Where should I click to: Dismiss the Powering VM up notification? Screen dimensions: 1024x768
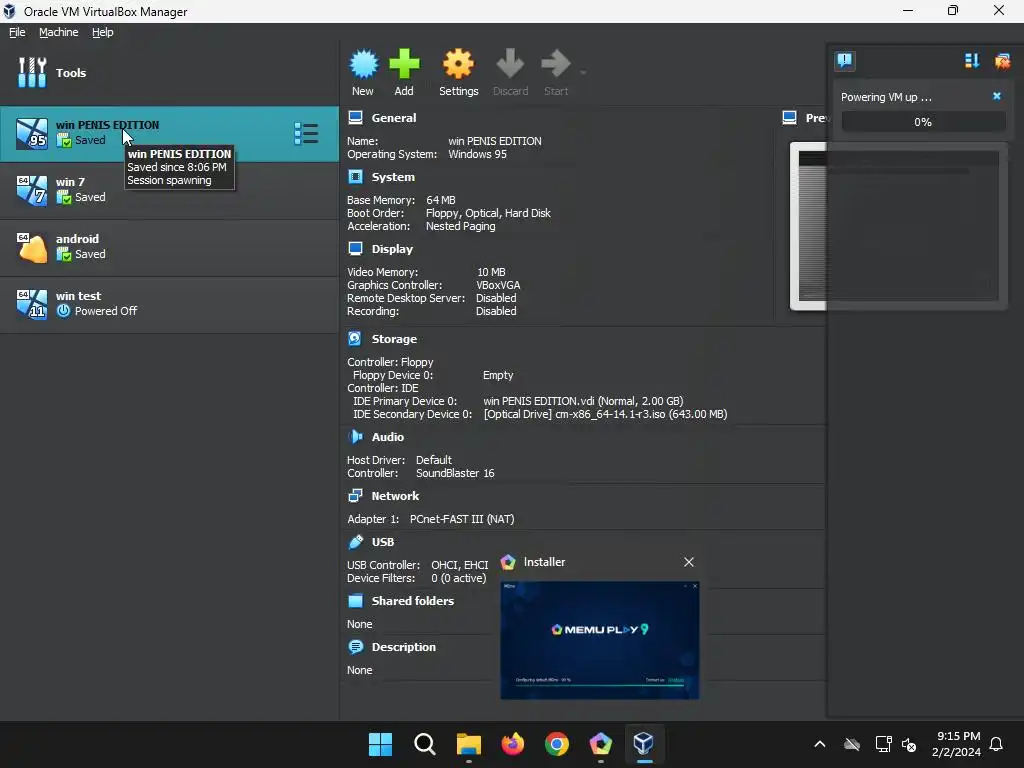[x=997, y=96]
